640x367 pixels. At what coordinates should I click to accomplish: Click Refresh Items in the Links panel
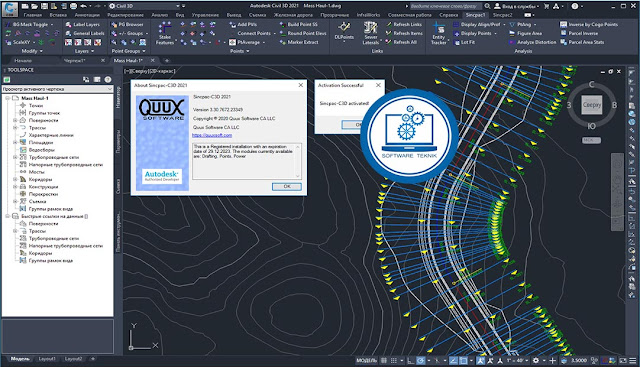[404, 33]
